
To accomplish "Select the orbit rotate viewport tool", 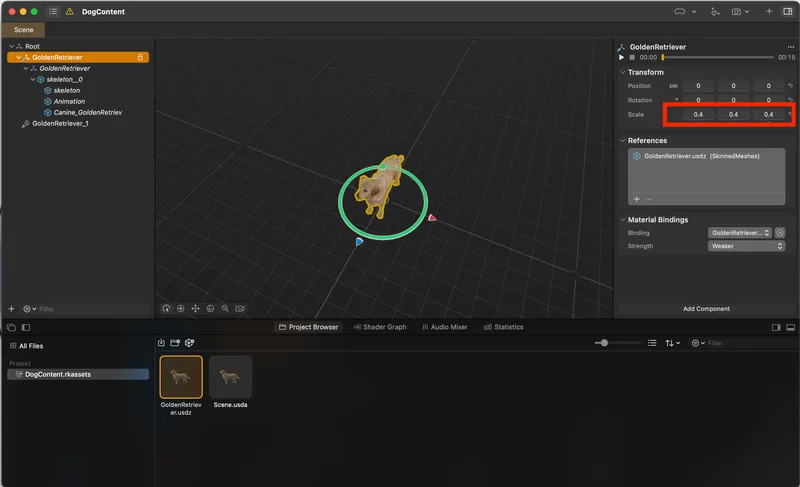I will tap(166, 309).
